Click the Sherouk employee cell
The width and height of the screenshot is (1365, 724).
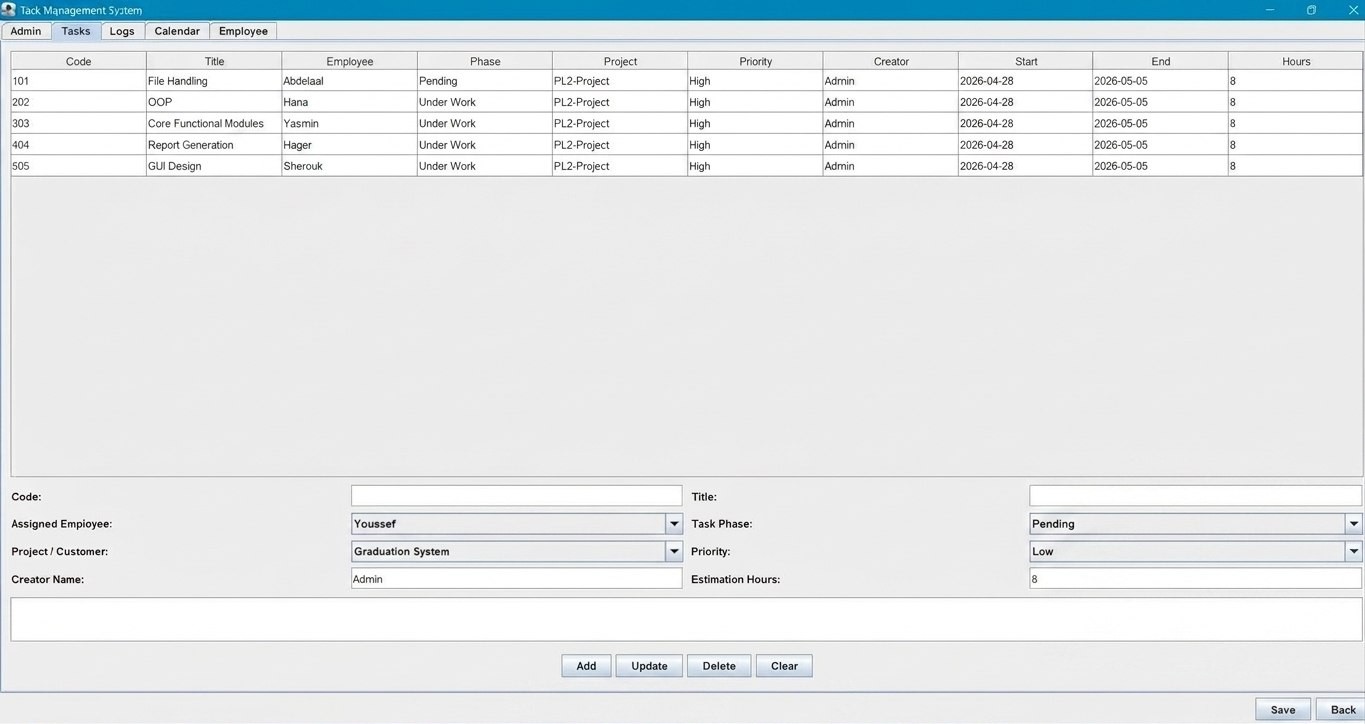[349, 166]
